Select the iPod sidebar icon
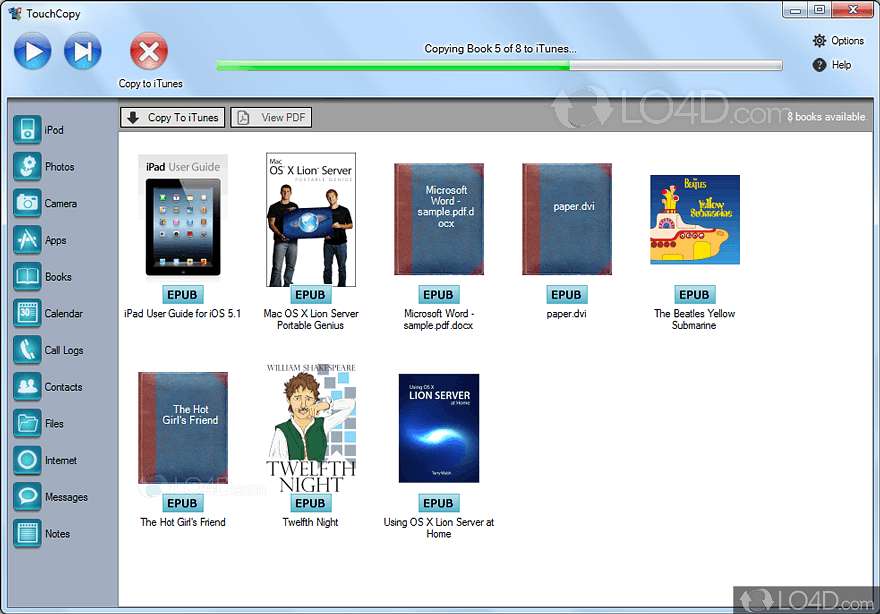Viewport: 880px width, 614px height. click(27, 130)
